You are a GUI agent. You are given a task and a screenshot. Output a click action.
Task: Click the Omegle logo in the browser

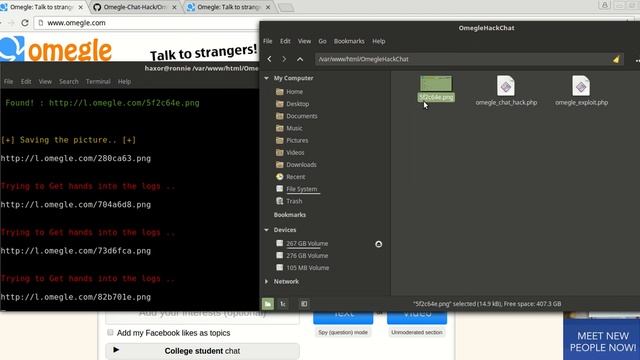pyautogui.click(x=56, y=50)
